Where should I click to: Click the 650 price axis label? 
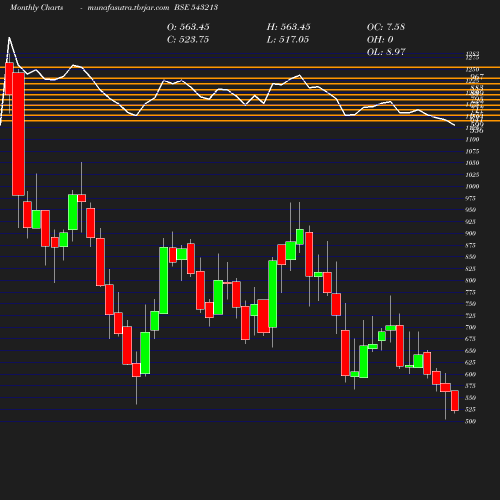click(471, 351)
